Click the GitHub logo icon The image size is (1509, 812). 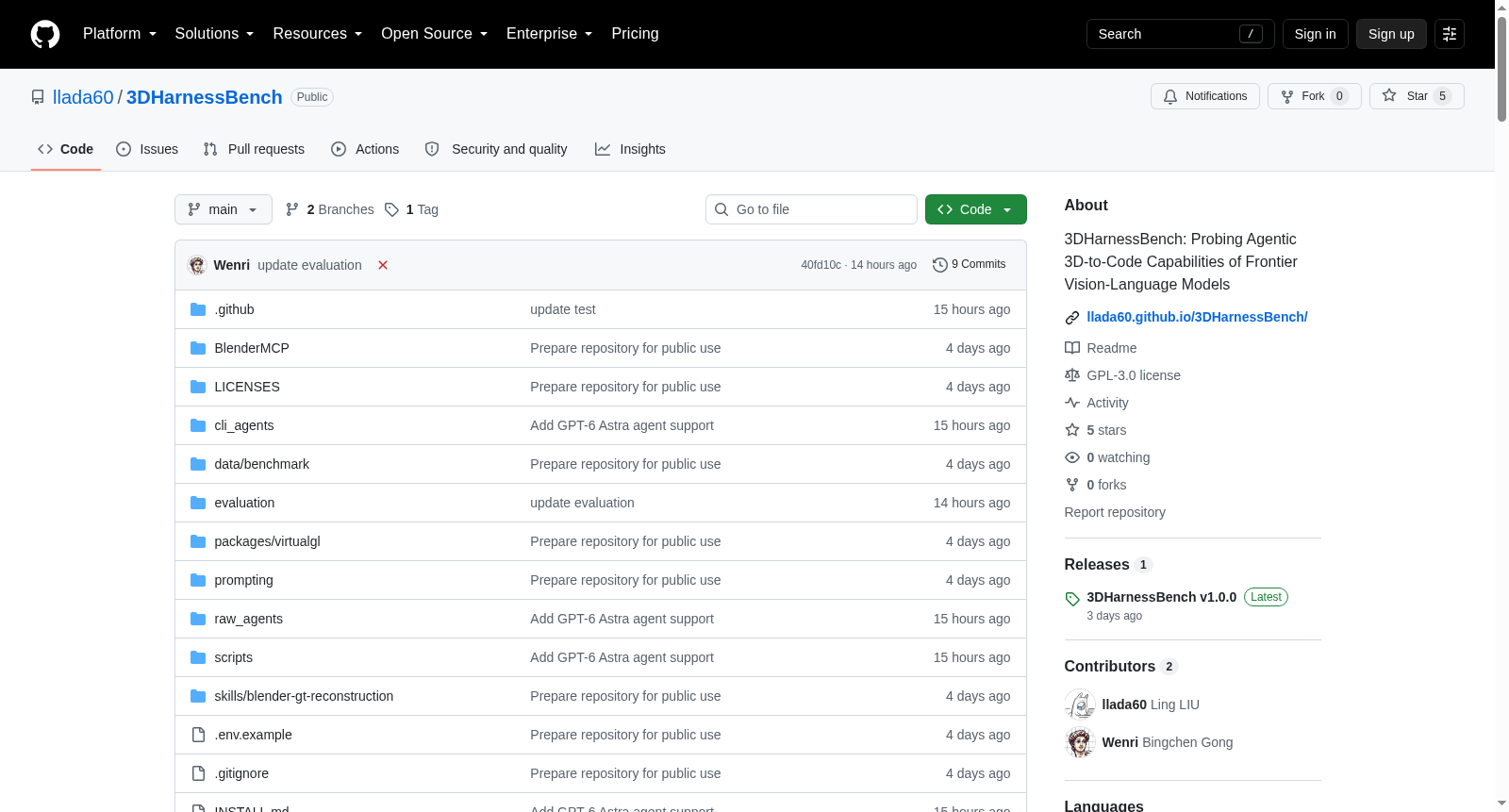[x=45, y=34]
